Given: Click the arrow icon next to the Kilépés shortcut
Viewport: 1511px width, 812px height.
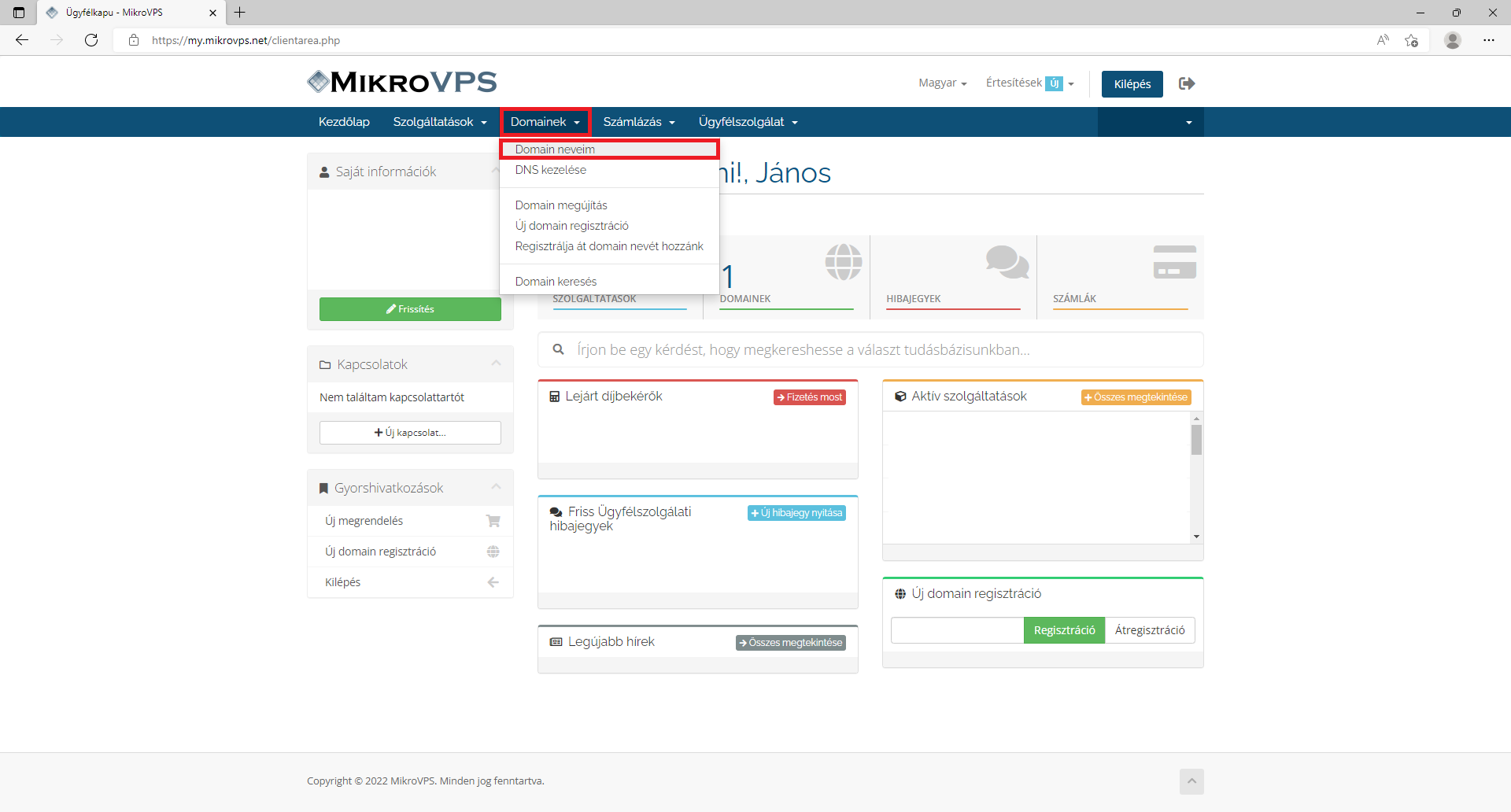Looking at the screenshot, I should [x=493, y=582].
